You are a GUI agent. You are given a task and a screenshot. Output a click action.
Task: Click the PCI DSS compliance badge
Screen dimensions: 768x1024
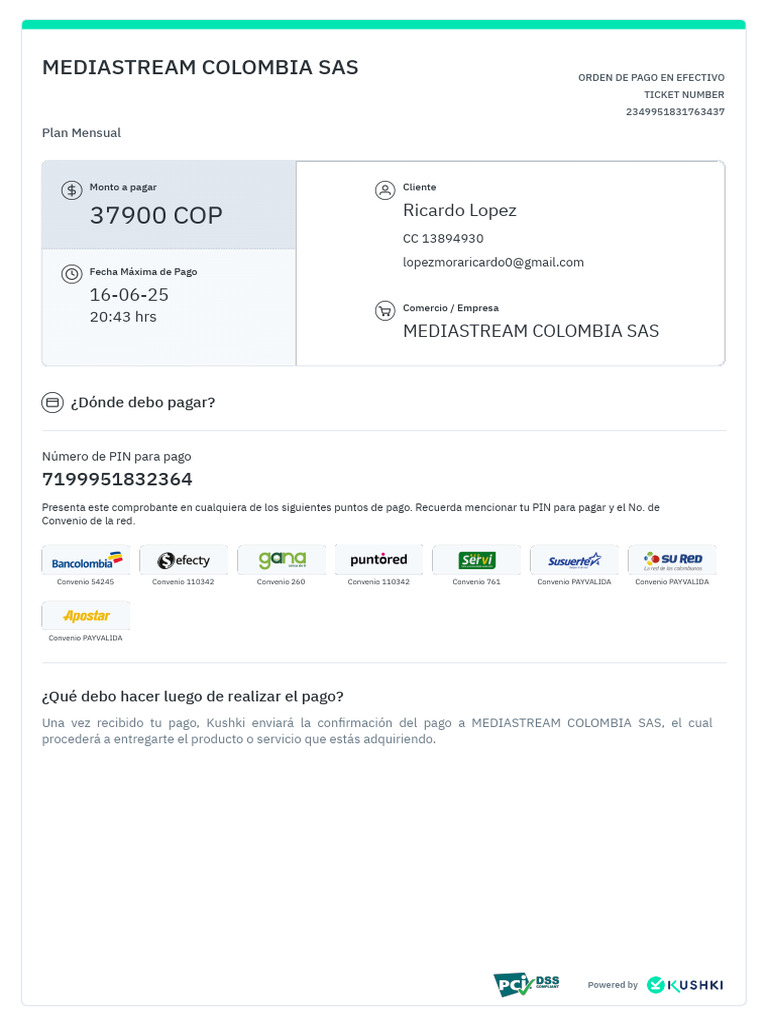coord(526,984)
